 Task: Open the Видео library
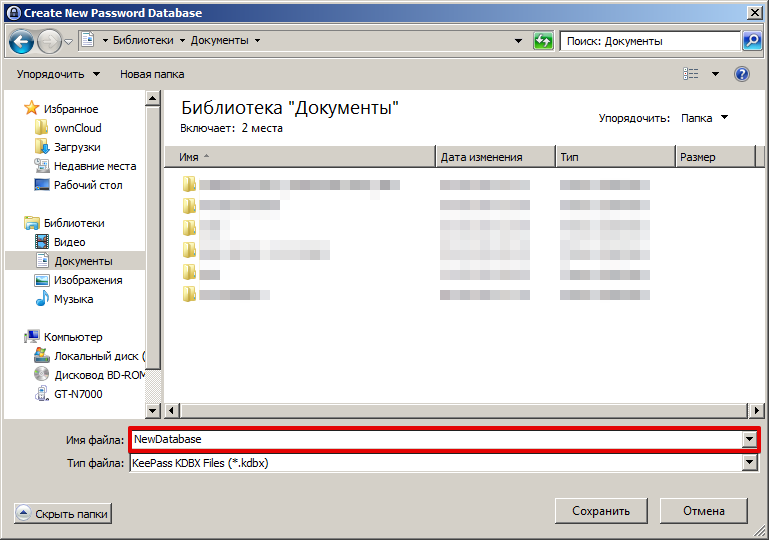[69, 242]
